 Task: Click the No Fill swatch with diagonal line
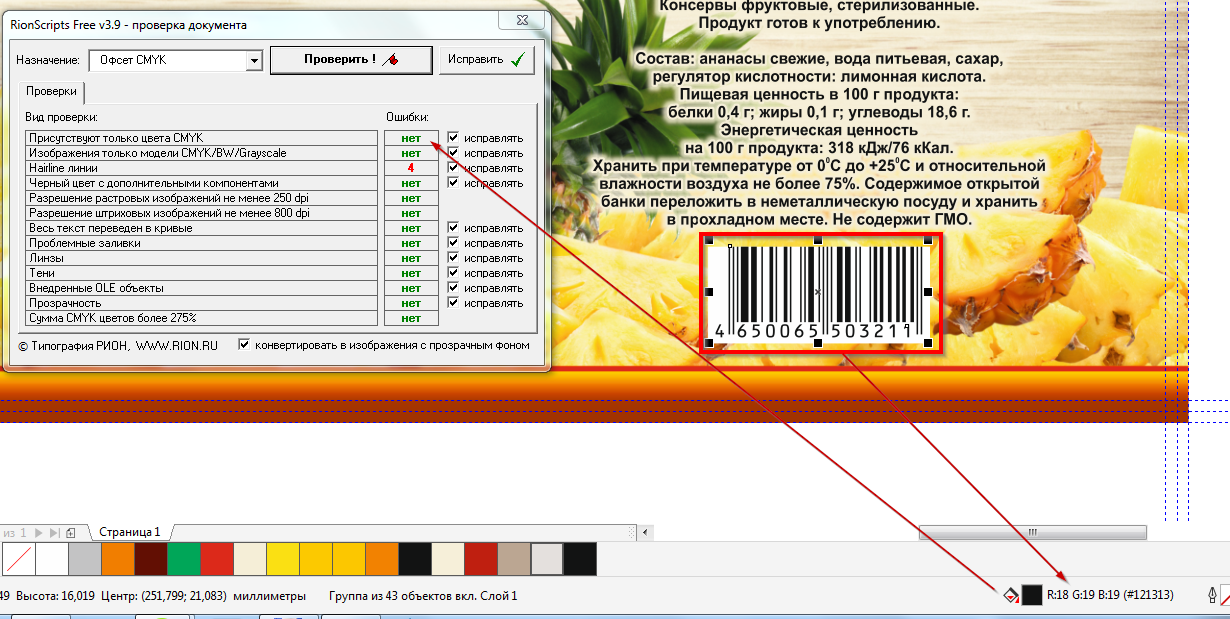[x=20, y=559]
